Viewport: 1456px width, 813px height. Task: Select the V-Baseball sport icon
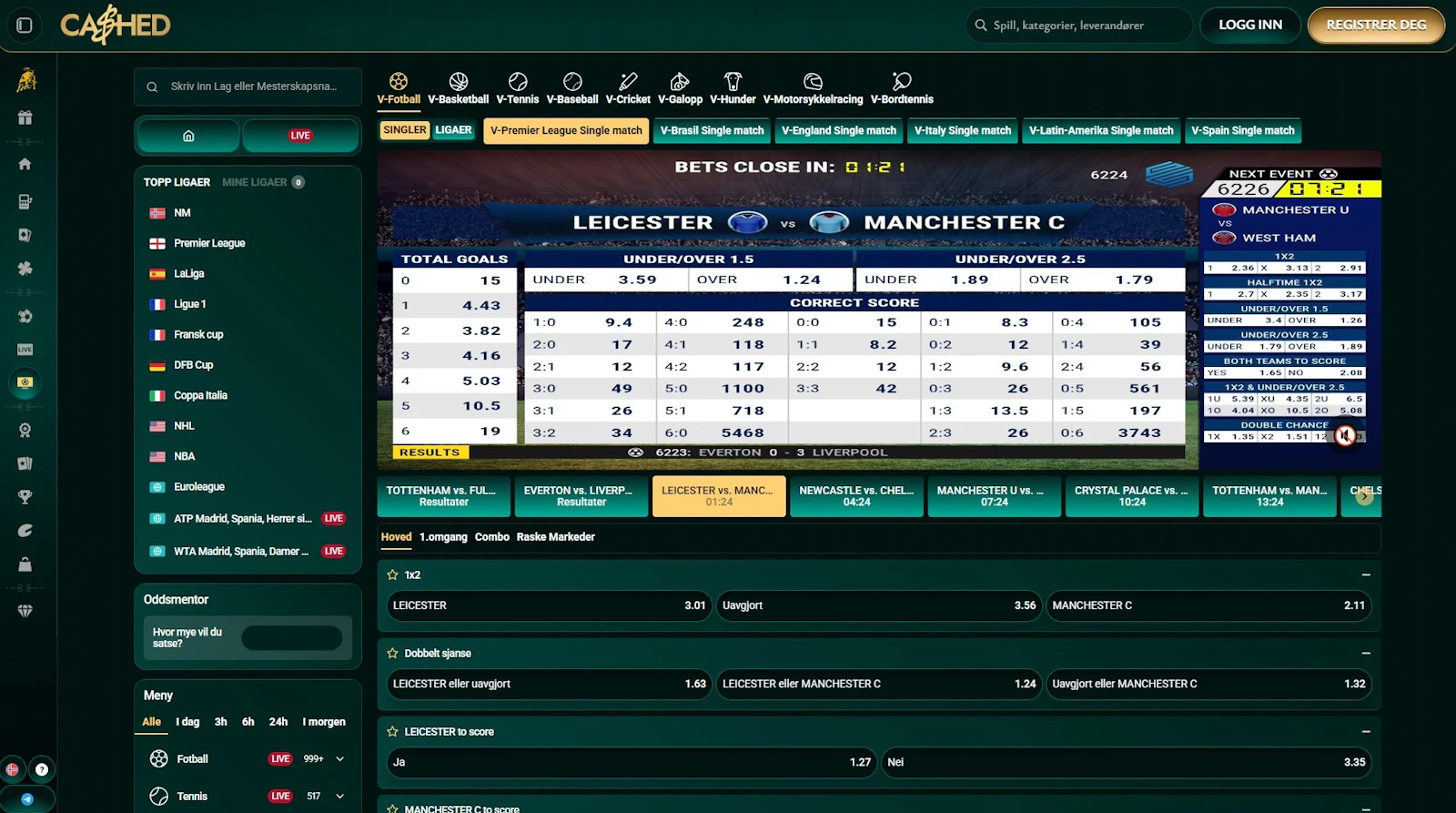[x=572, y=89]
